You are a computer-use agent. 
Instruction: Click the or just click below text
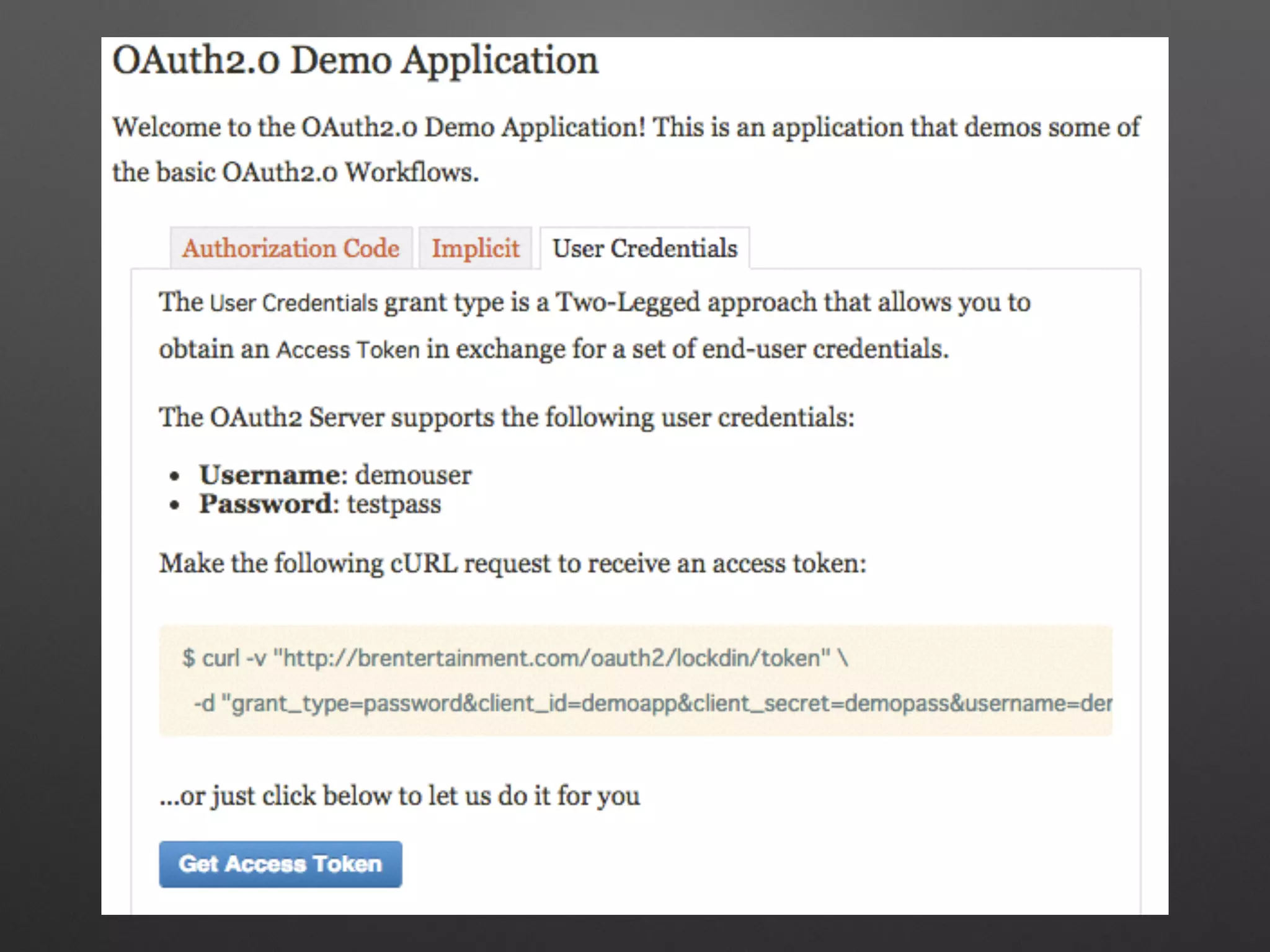399,796
